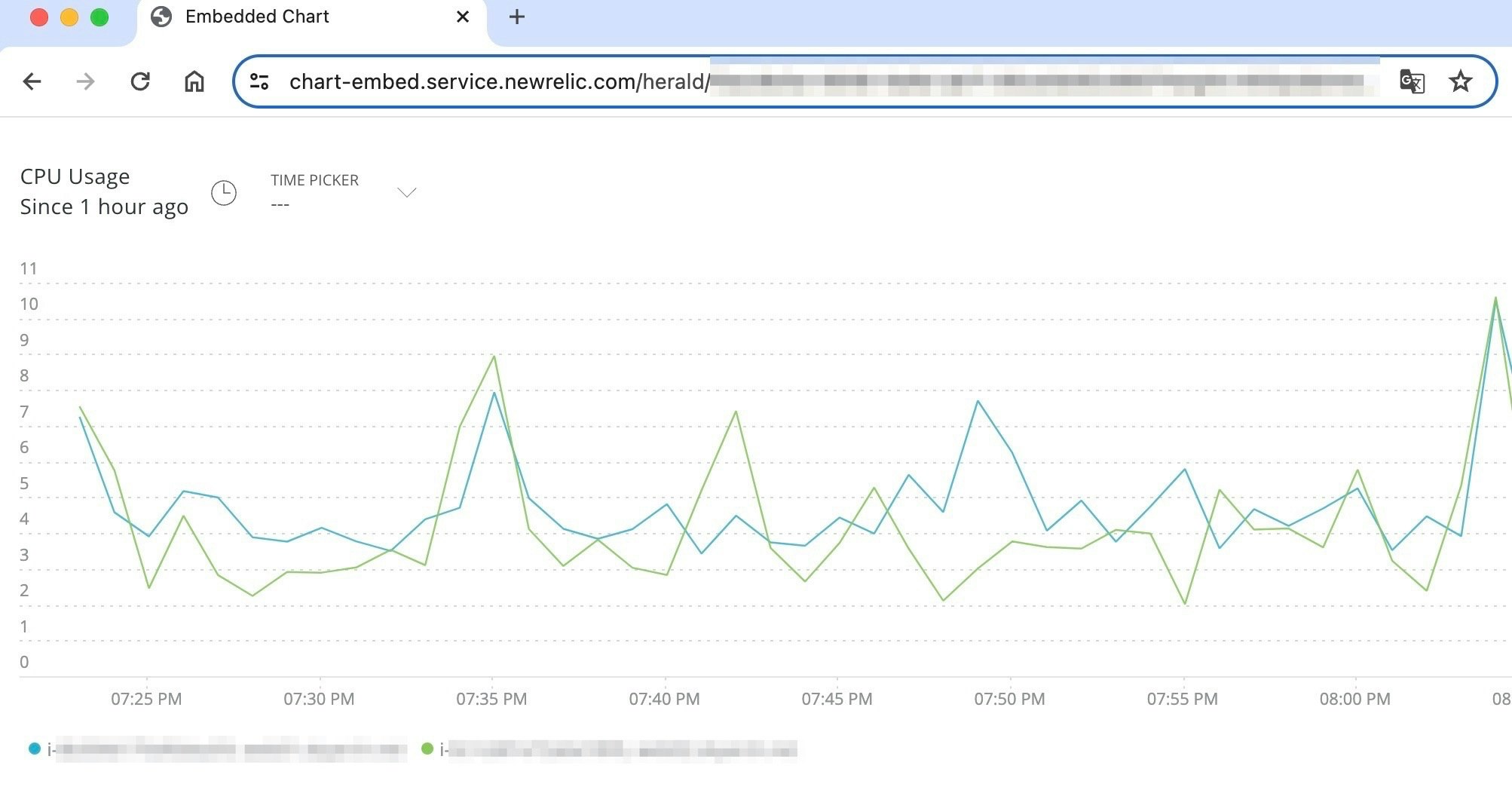The width and height of the screenshot is (1512, 790).
Task: Click the 07:25 PM x-axis label
Action: (x=146, y=699)
